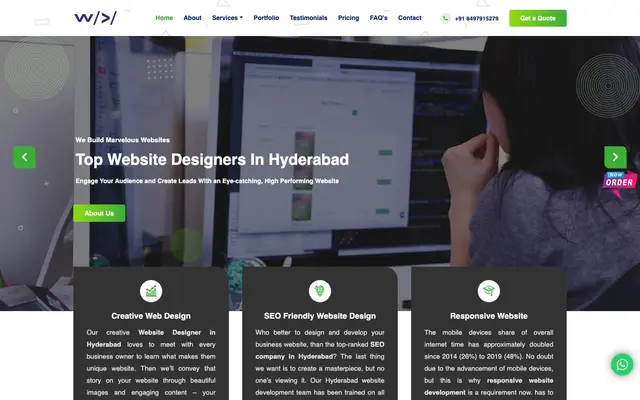Call the +91 8497915279 number link
Image resolution: width=640 pixels, height=400 pixels.
point(477,19)
